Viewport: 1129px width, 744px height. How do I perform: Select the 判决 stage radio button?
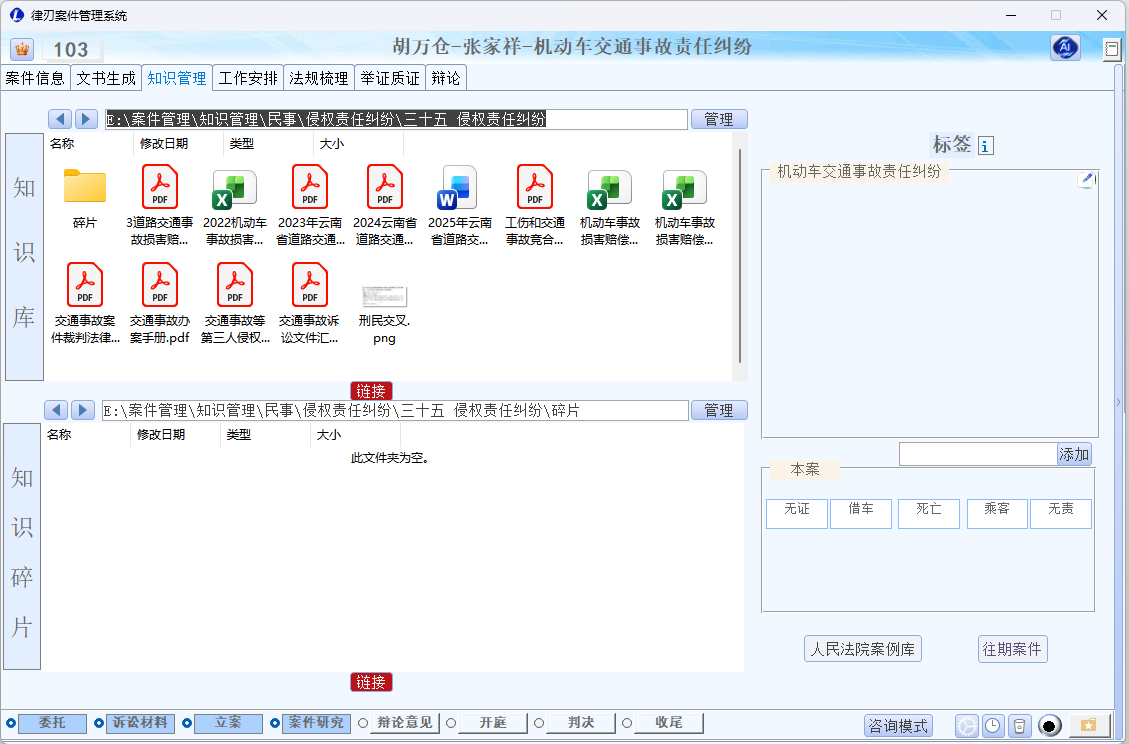point(539,723)
